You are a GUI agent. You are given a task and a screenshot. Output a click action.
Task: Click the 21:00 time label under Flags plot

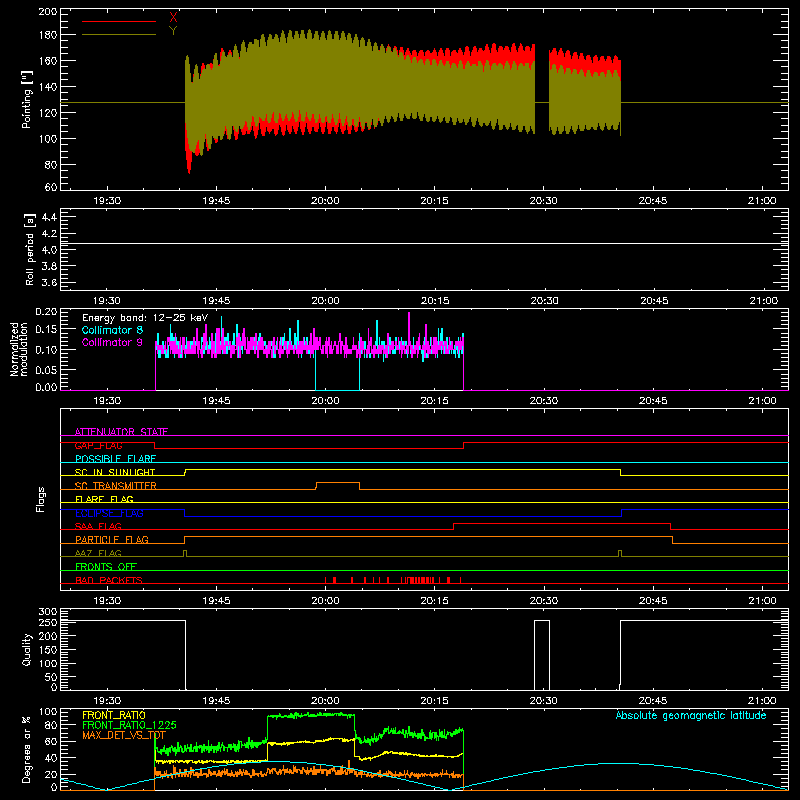point(762,601)
